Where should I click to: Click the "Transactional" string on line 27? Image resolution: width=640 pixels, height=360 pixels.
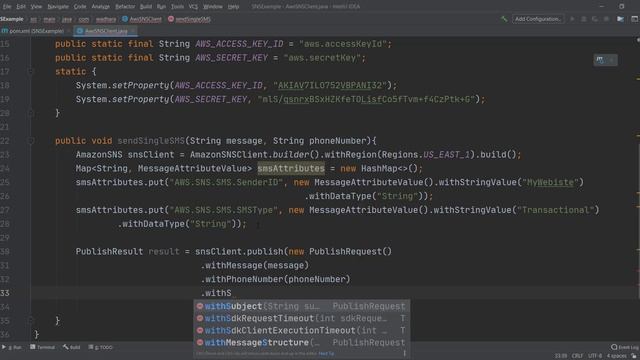tap(555, 210)
